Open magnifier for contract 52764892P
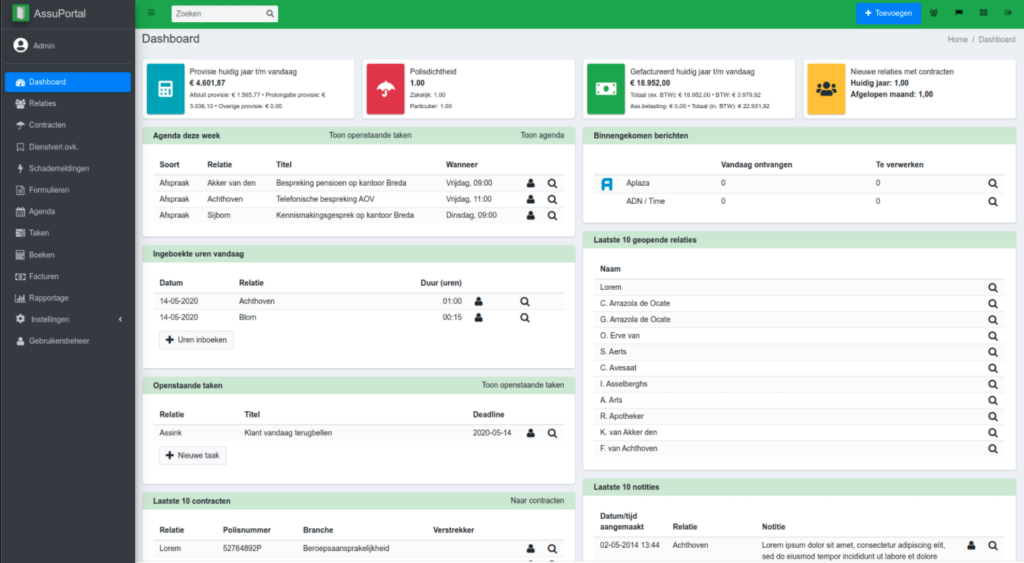This screenshot has height=563, width=1024. (x=552, y=549)
